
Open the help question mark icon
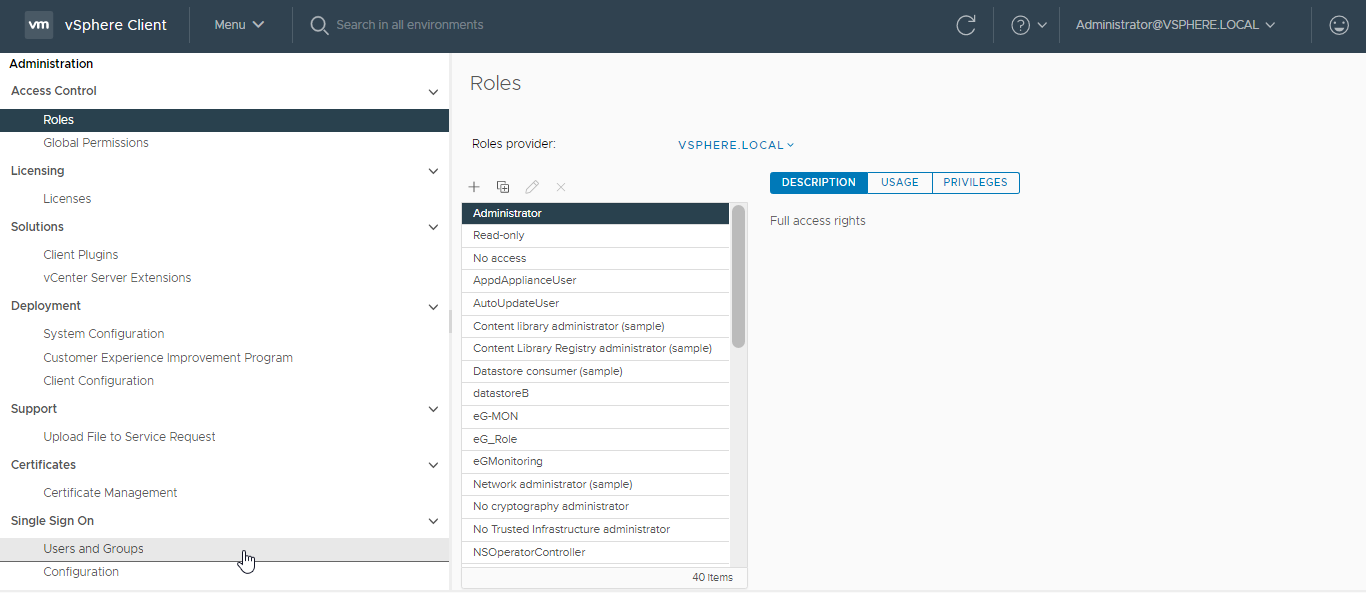pyautogui.click(x=1020, y=25)
